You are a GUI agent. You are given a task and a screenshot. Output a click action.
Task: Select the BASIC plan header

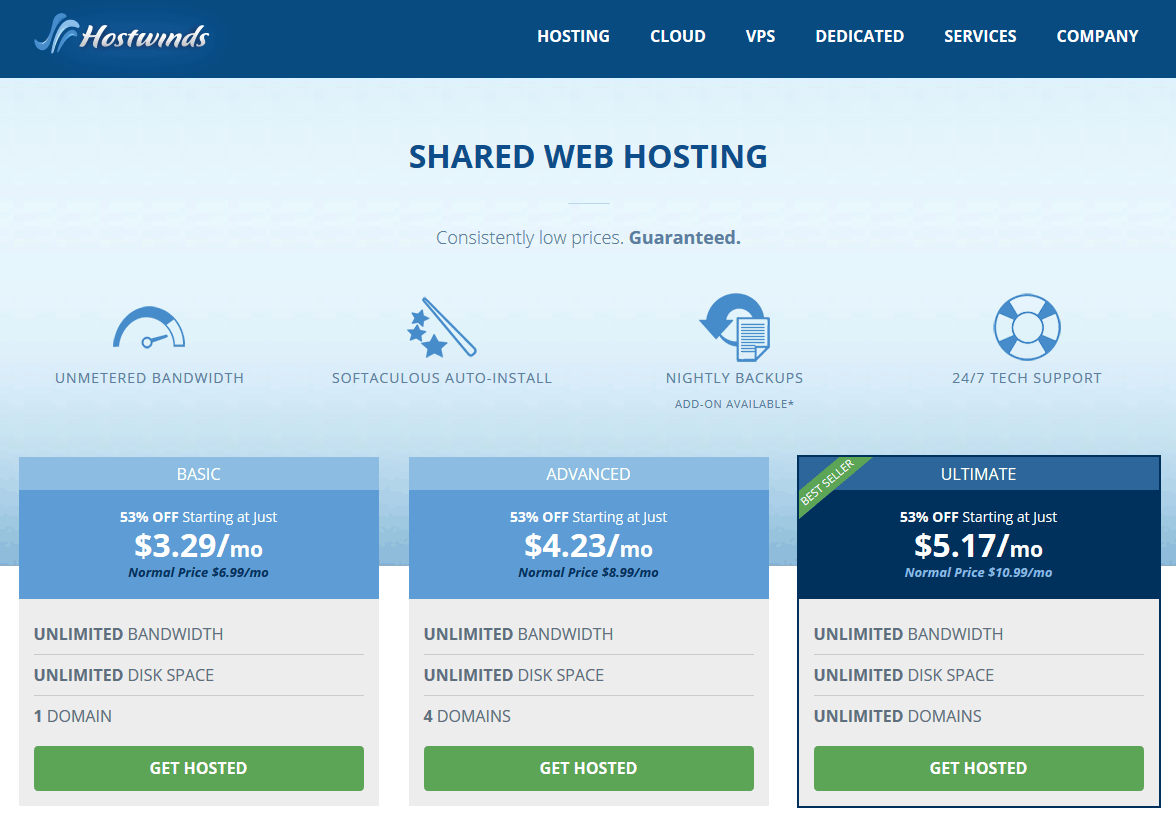pyautogui.click(x=199, y=474)
